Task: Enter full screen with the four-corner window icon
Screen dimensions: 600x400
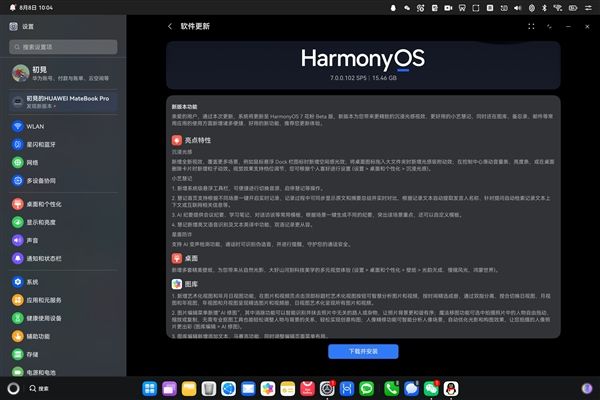Action: (x=531, y=26)
